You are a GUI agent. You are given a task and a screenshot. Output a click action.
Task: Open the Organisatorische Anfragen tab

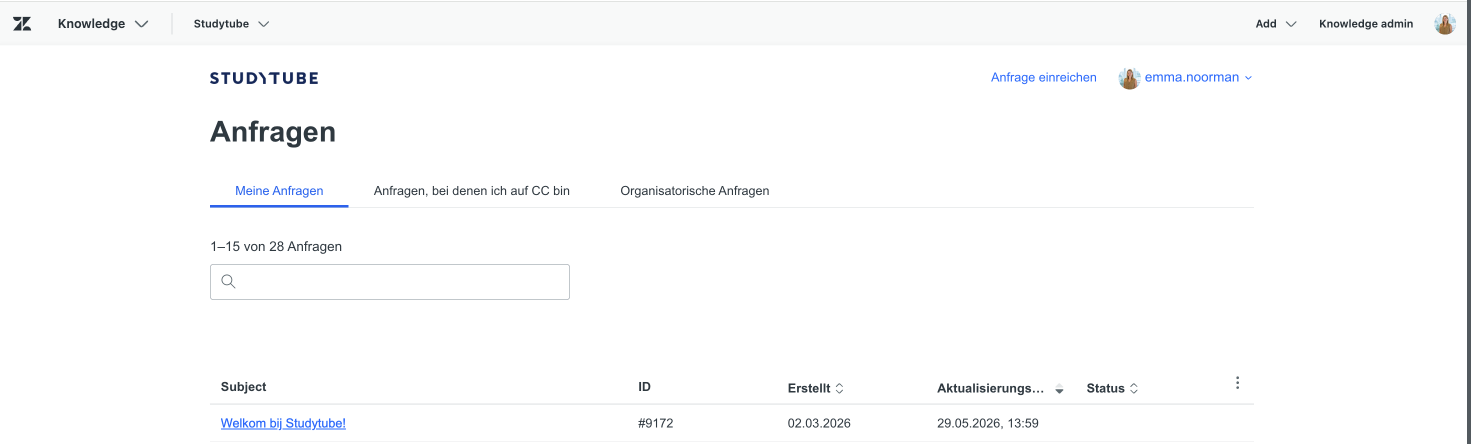[x=695, y=190]
